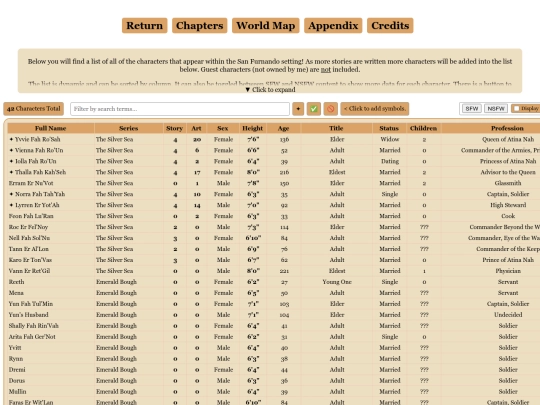Click the 42 Characters Total button
Viewport: 540px width, 405px height.
[x=33, y=109]
